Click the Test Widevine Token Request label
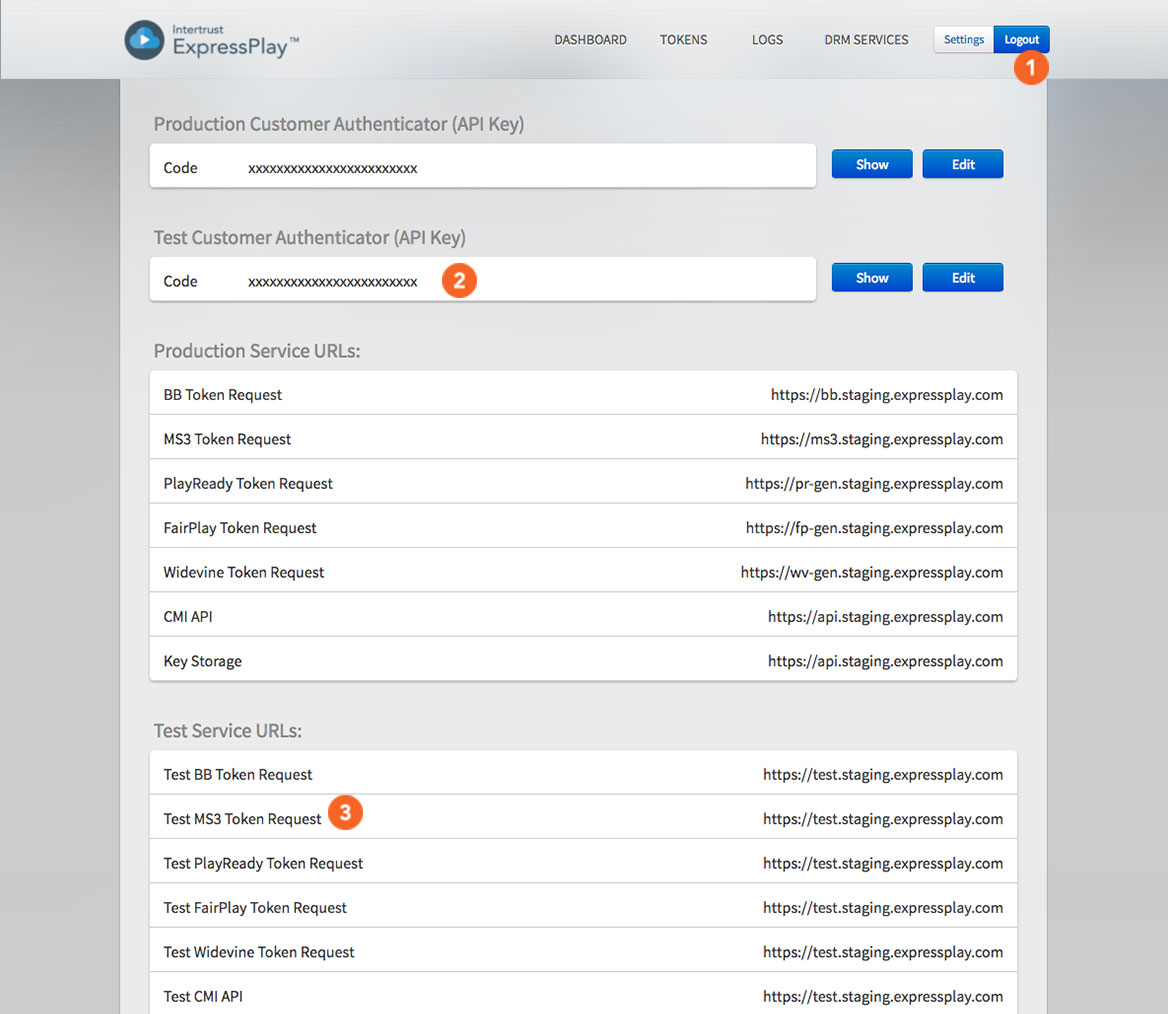 (x=258, y=952)
